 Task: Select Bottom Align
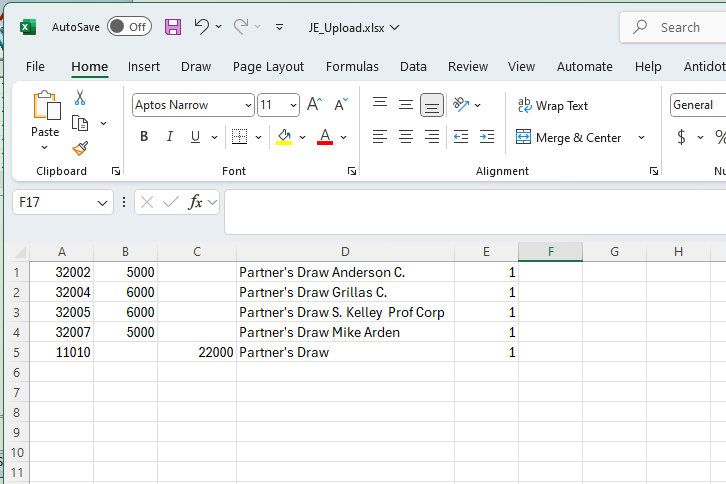[432, 105]
